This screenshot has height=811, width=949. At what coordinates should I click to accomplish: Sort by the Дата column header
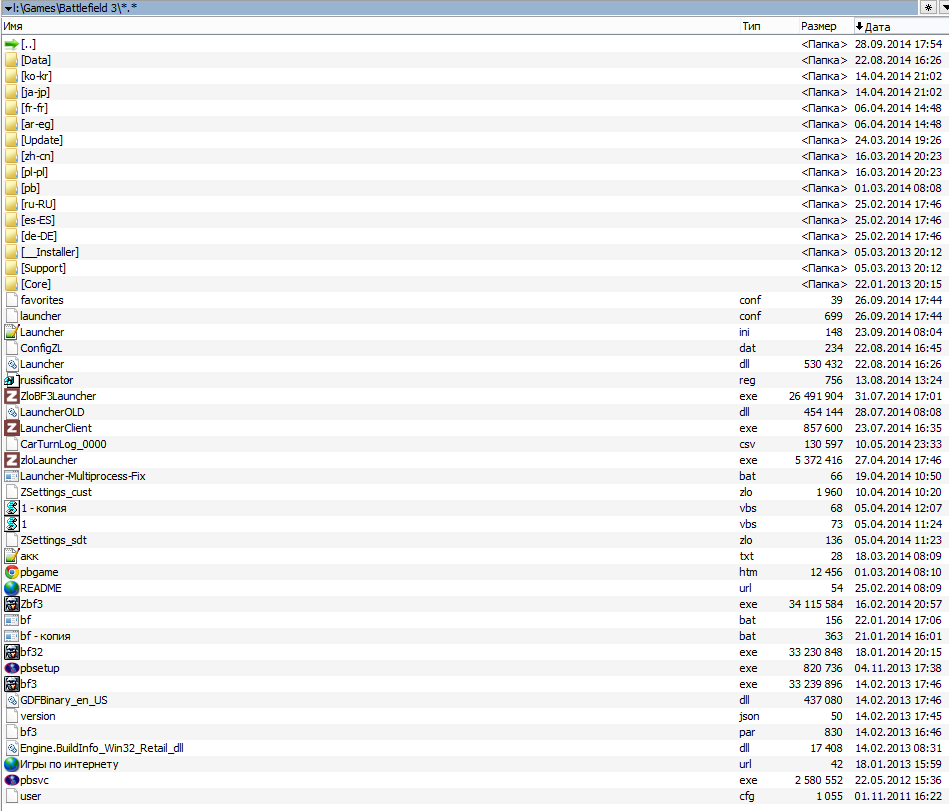[x=877, y=27]
